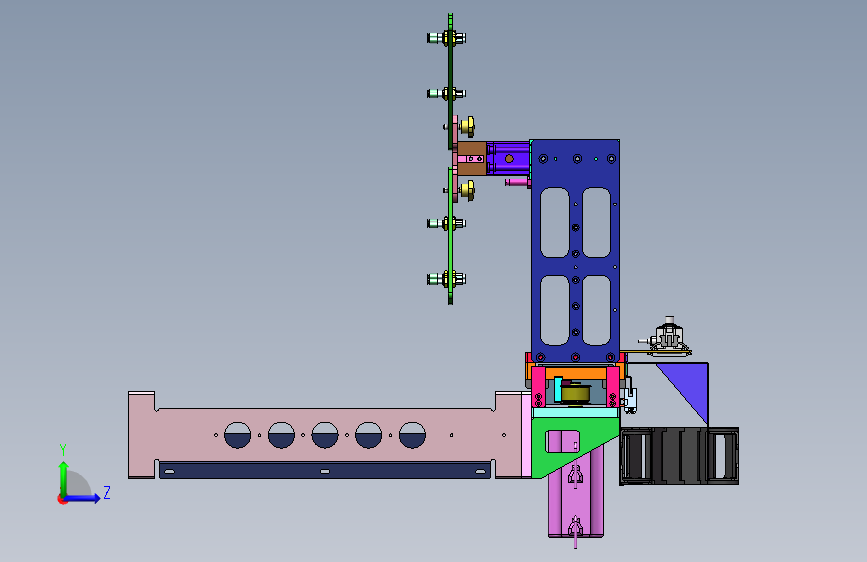
Task: Click the blue Z axis arrow of the triad
Action: click(83, 498)
